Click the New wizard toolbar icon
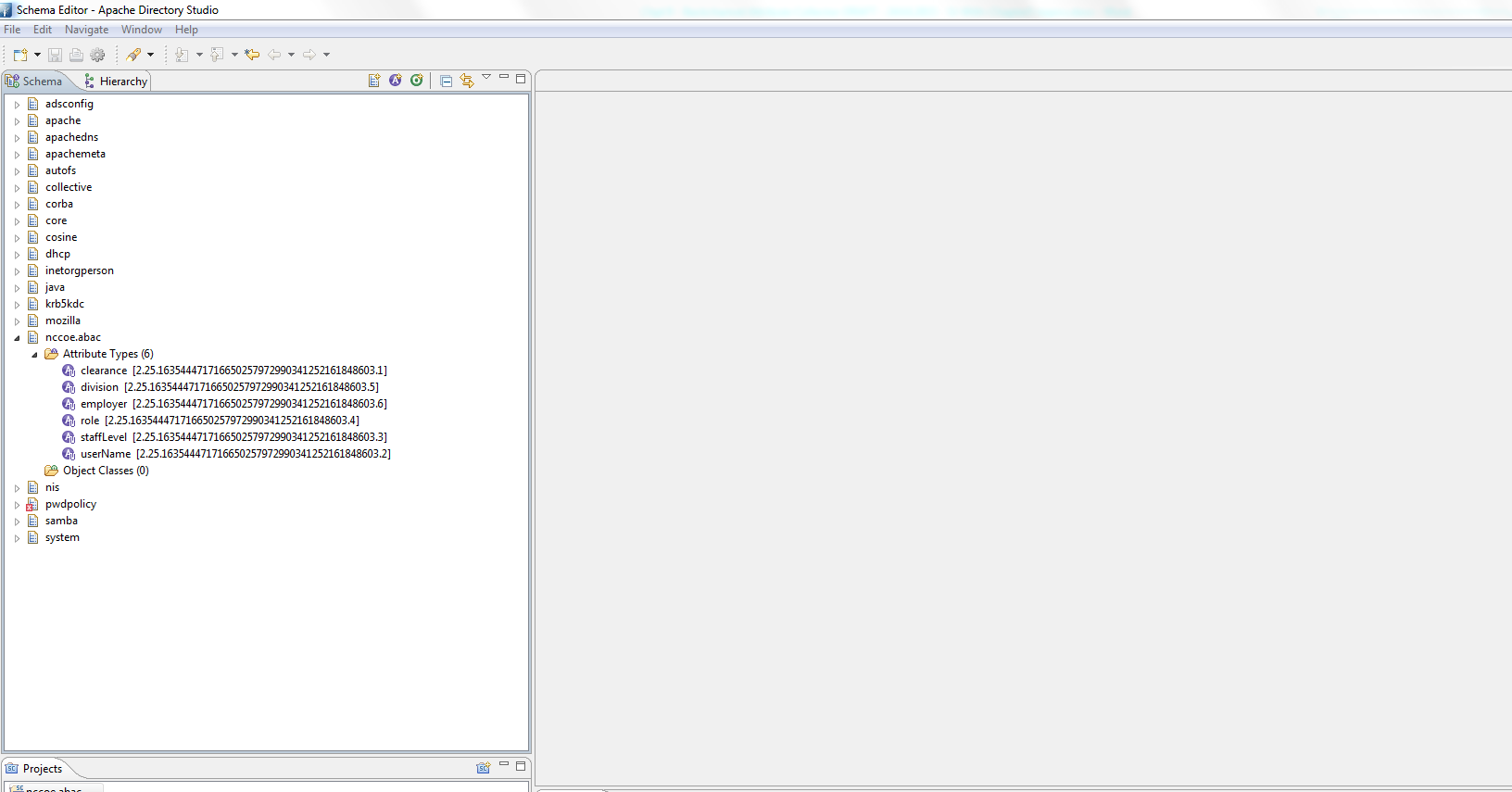This screenshot has height=792, width=1512. click(19, 55)
